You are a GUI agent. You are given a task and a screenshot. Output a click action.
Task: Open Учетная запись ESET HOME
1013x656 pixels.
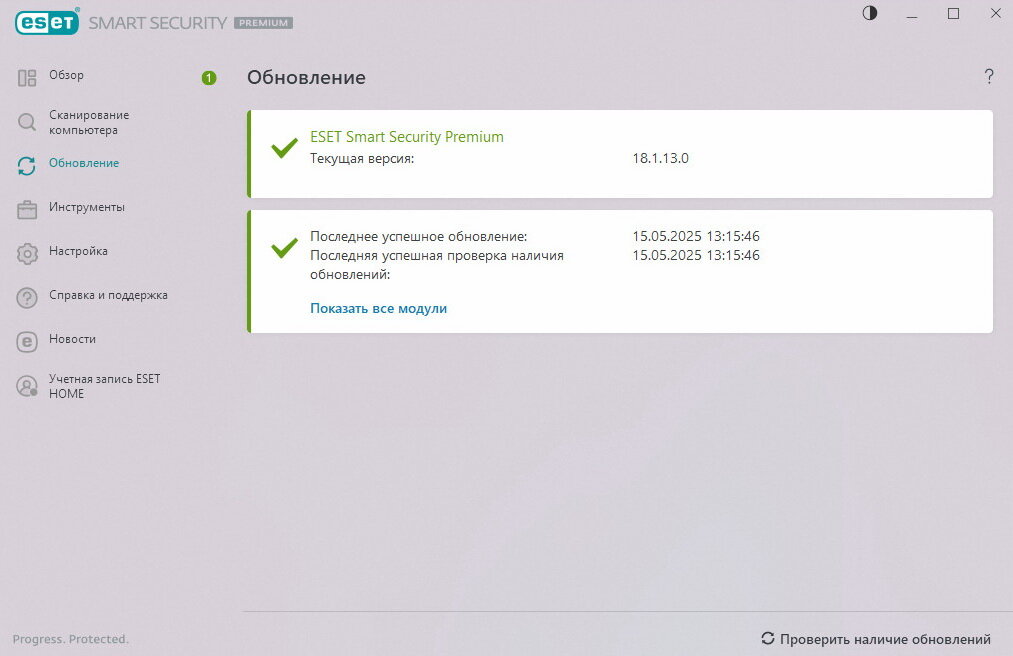104,386
